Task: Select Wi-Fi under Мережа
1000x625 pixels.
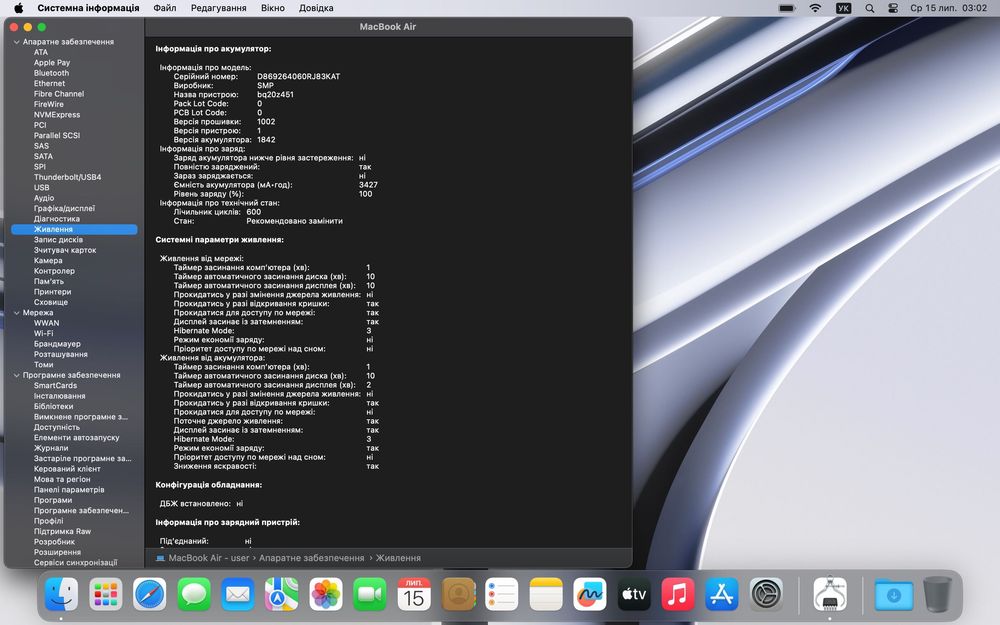Action: point(44,334)
